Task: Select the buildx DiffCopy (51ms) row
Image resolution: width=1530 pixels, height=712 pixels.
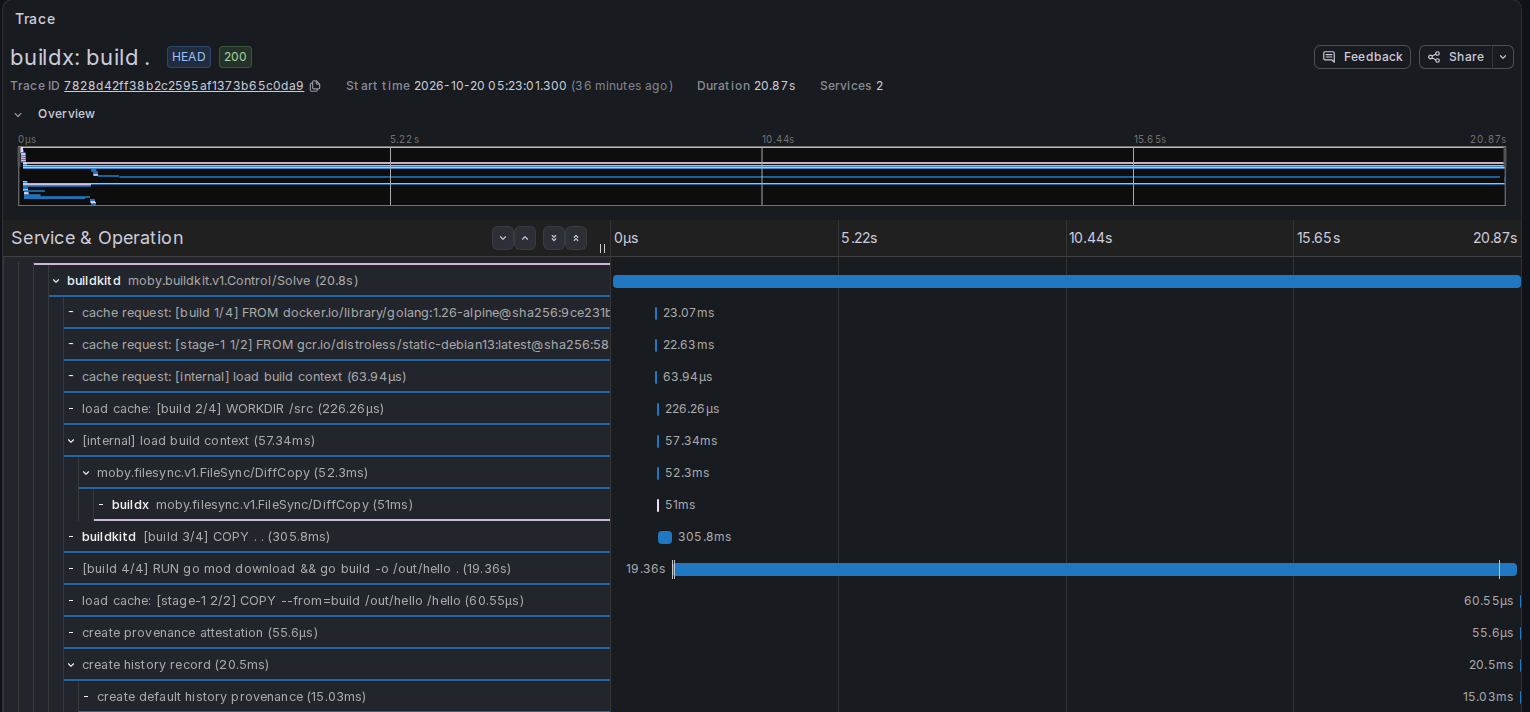Action: pos(353,505)
